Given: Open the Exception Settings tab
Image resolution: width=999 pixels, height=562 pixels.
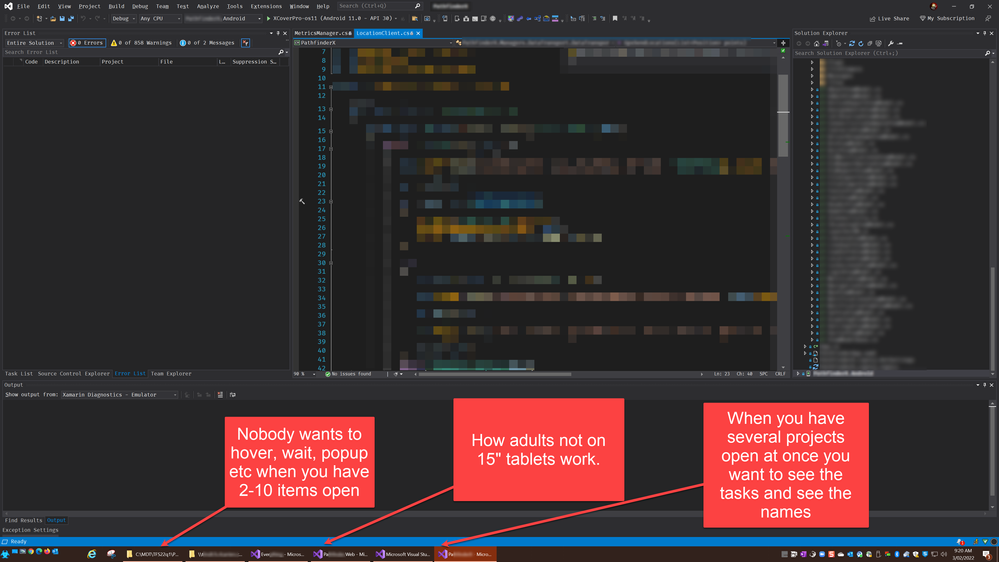Looking at the screenshot, I should pyautogui.click(x=31, y=530).
